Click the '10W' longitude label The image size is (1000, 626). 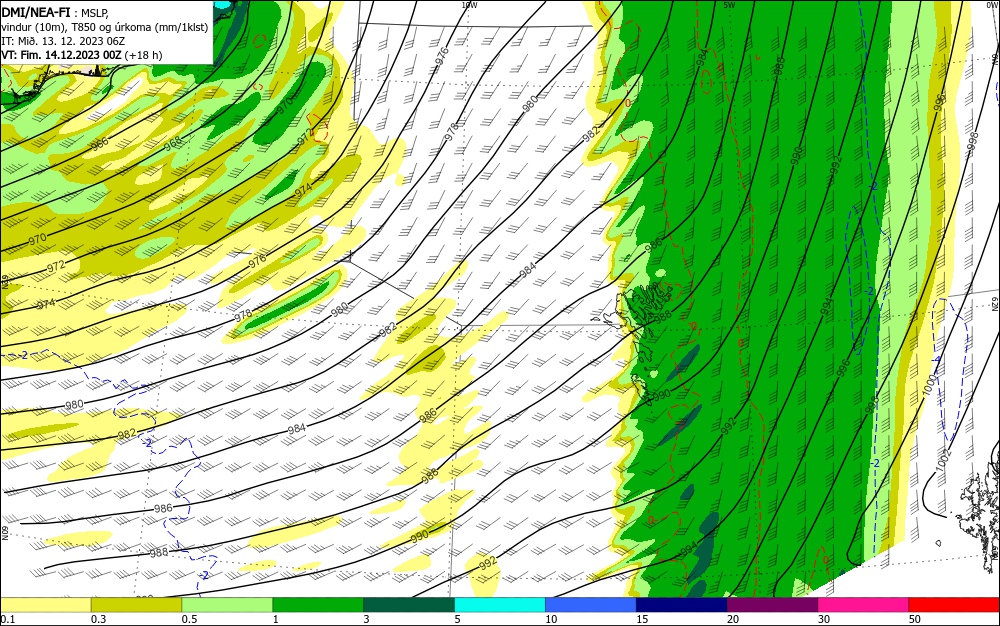469,4
